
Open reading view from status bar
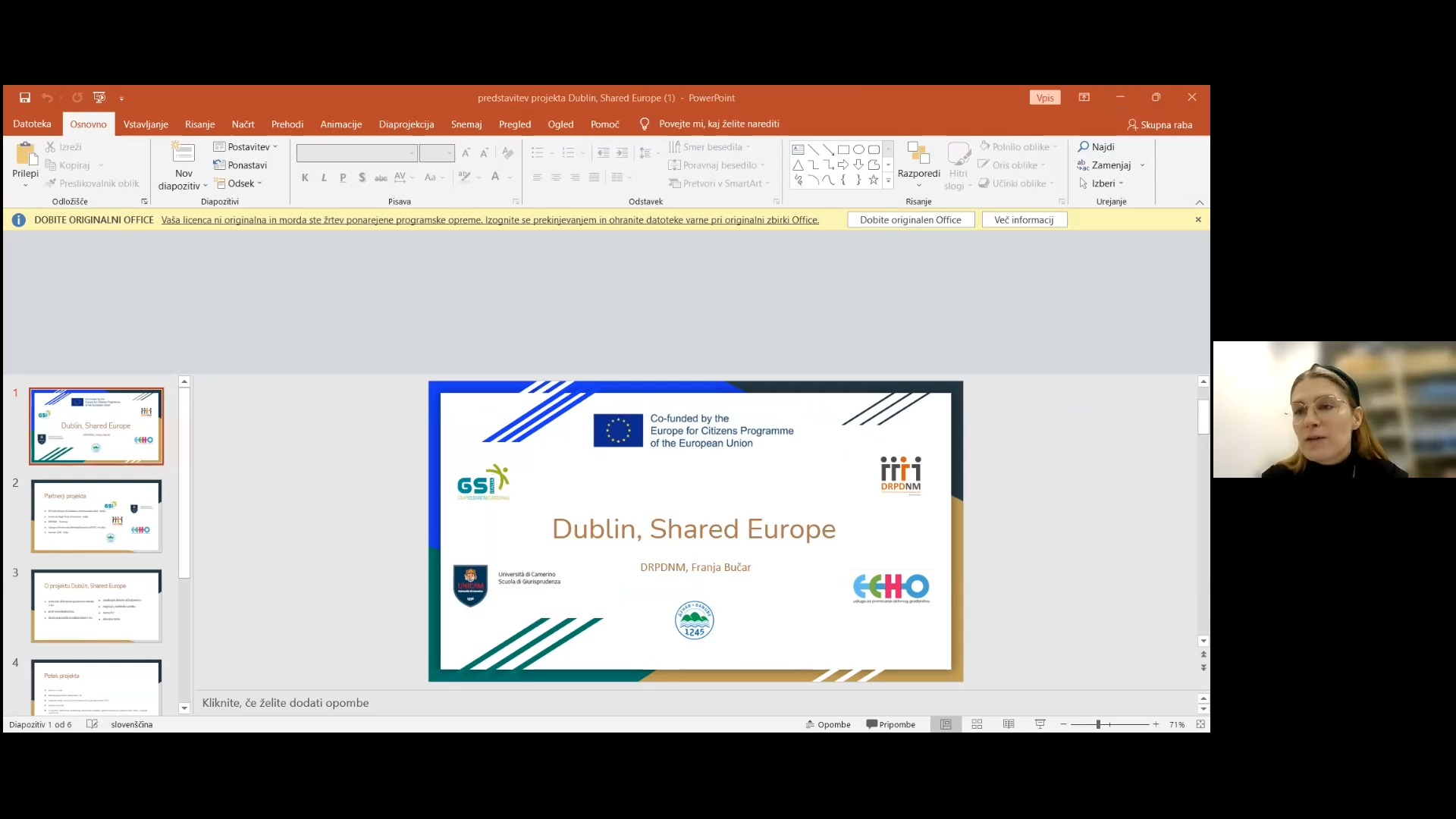1009,725
